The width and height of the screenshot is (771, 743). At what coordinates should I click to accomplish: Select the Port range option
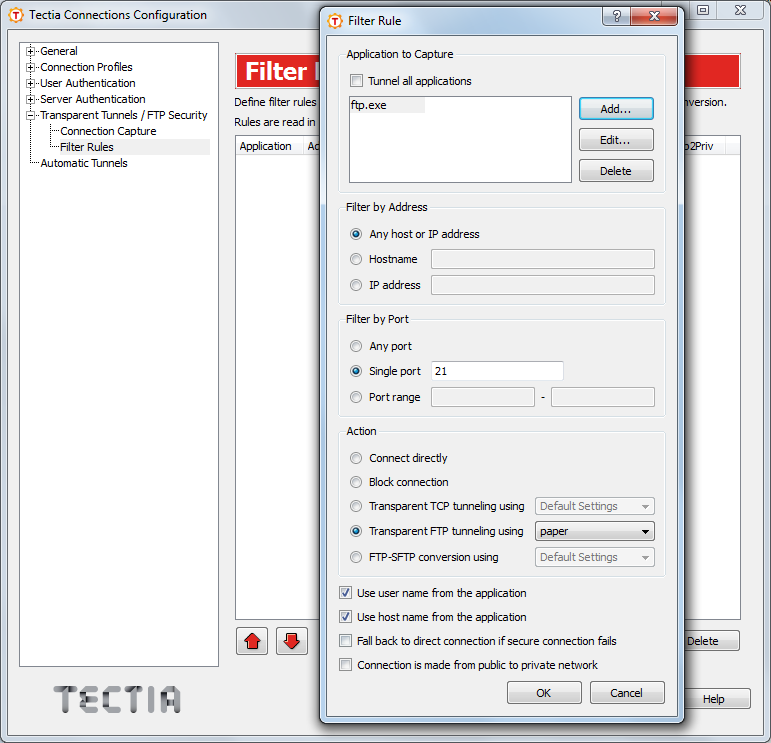[x=356, y=397]
